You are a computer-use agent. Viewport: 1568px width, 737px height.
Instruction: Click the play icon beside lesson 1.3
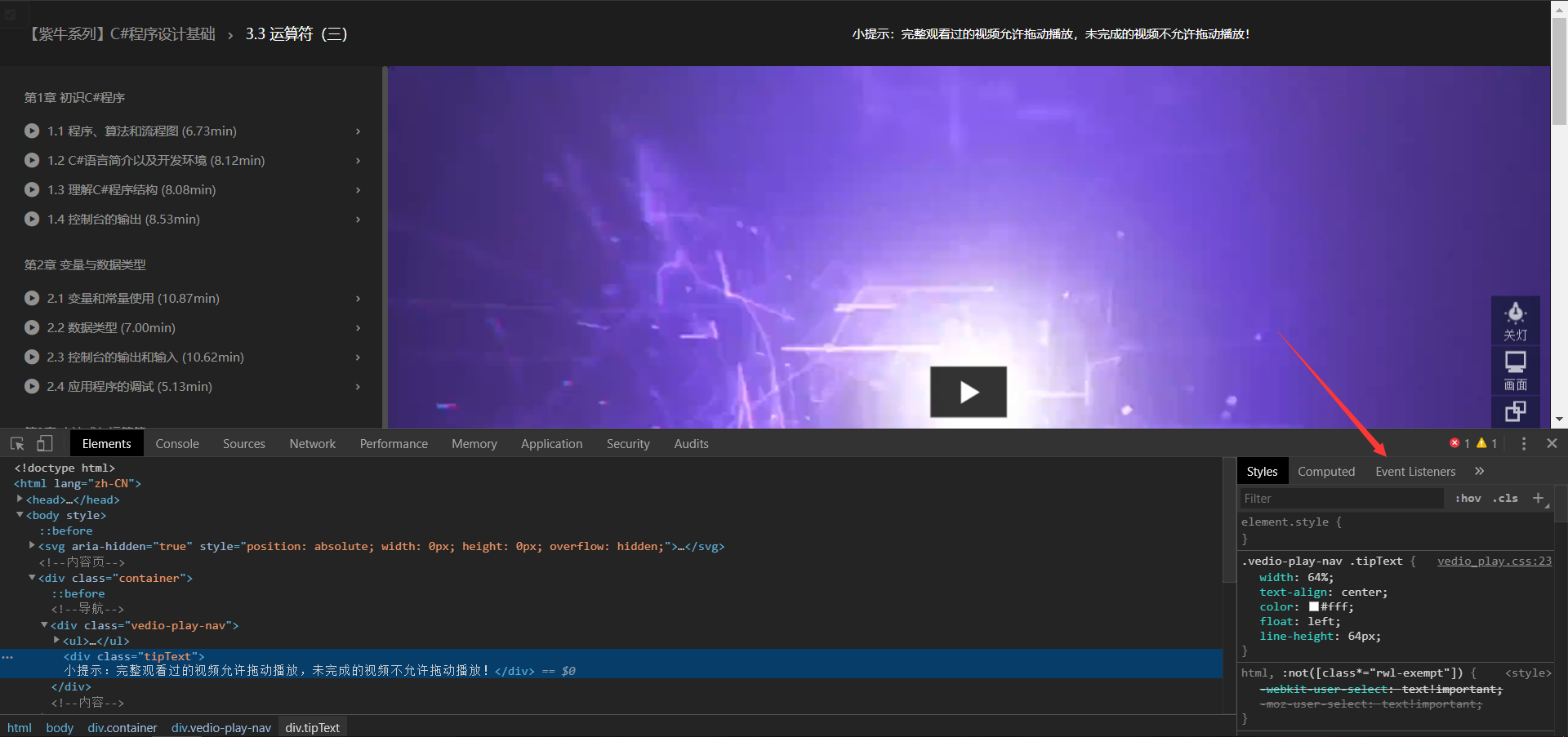32,189
